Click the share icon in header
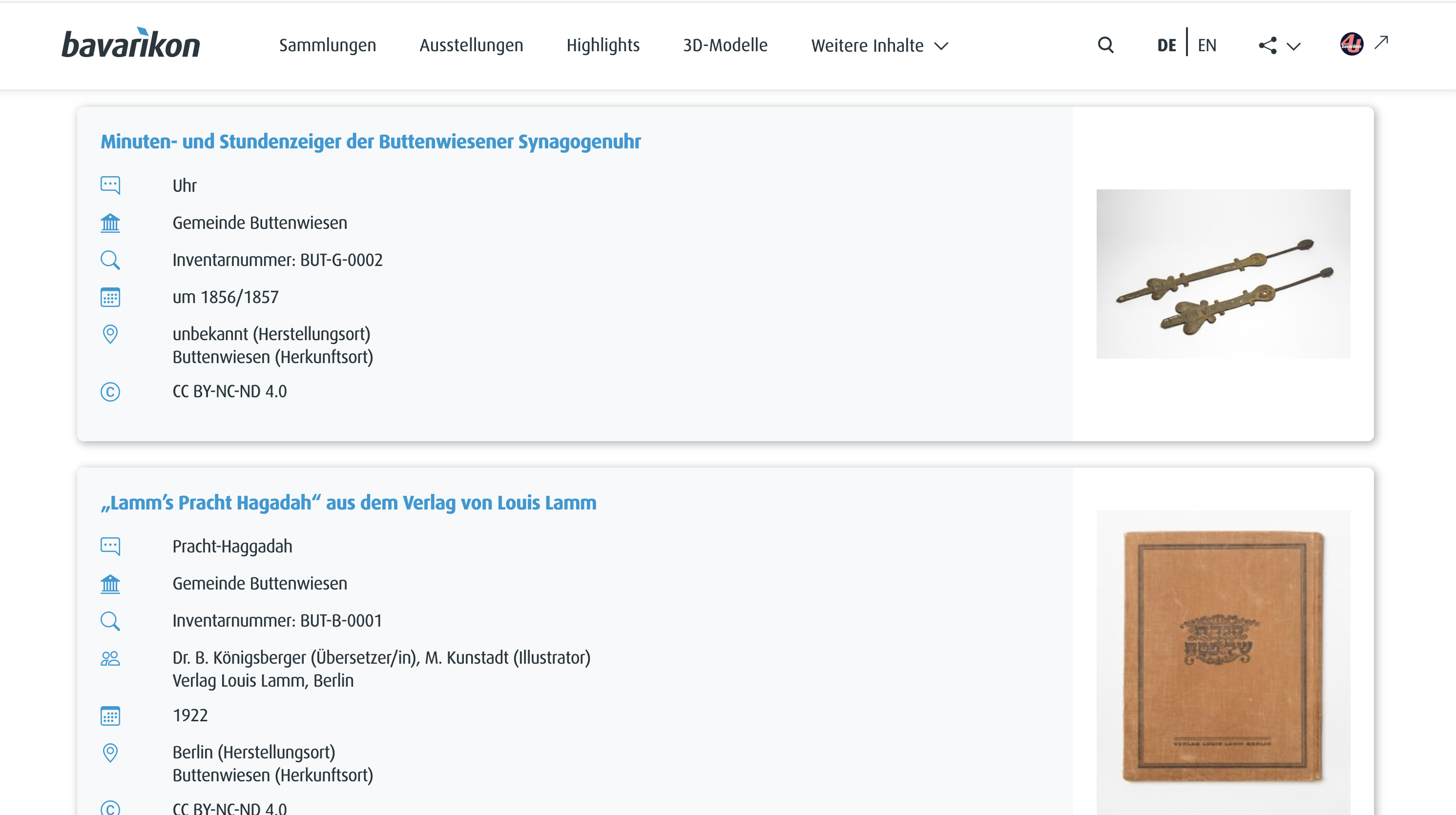This screenshot has height=815, width=1456. pyautogui.click(x=1267, y=46)
